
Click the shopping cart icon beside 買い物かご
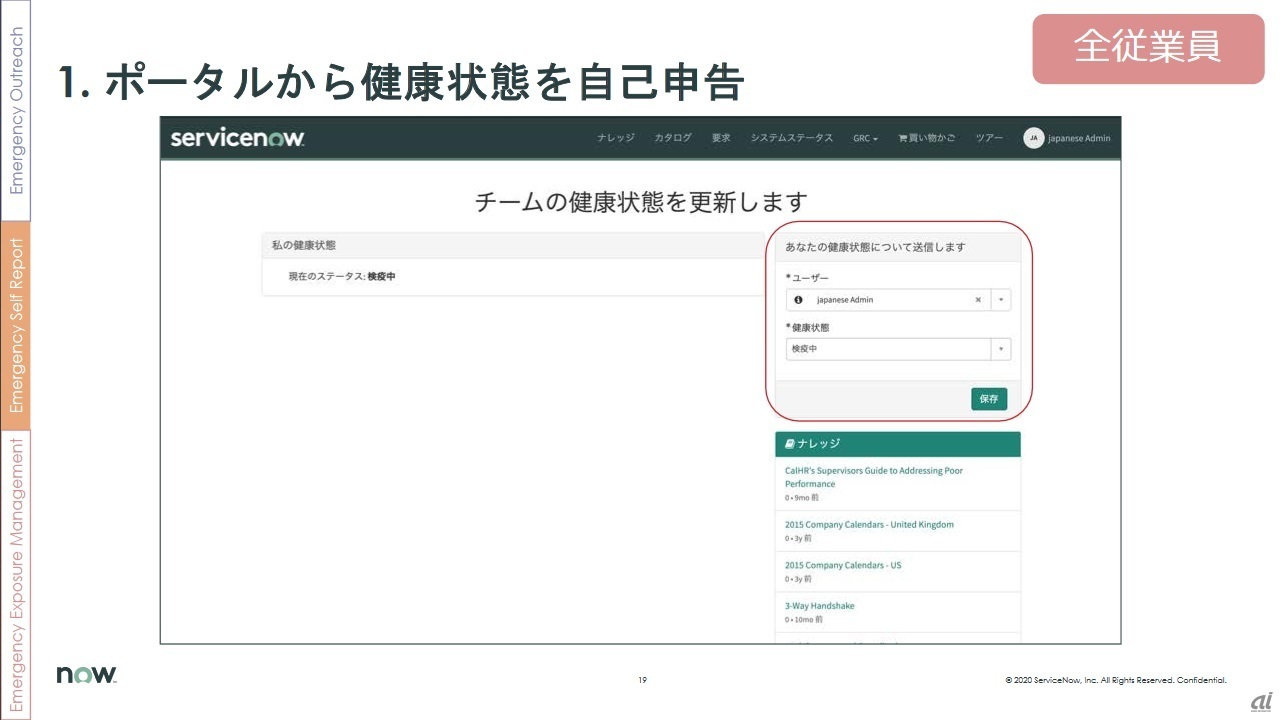pyautogui.click(x=903, y=139)
